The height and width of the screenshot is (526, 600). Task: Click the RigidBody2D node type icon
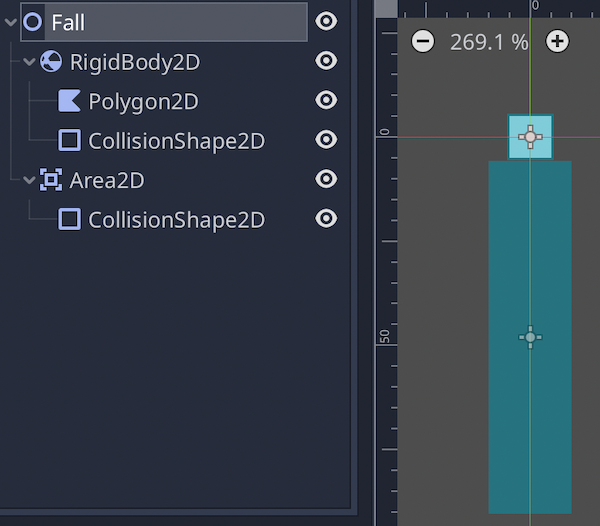coord(51,62)
